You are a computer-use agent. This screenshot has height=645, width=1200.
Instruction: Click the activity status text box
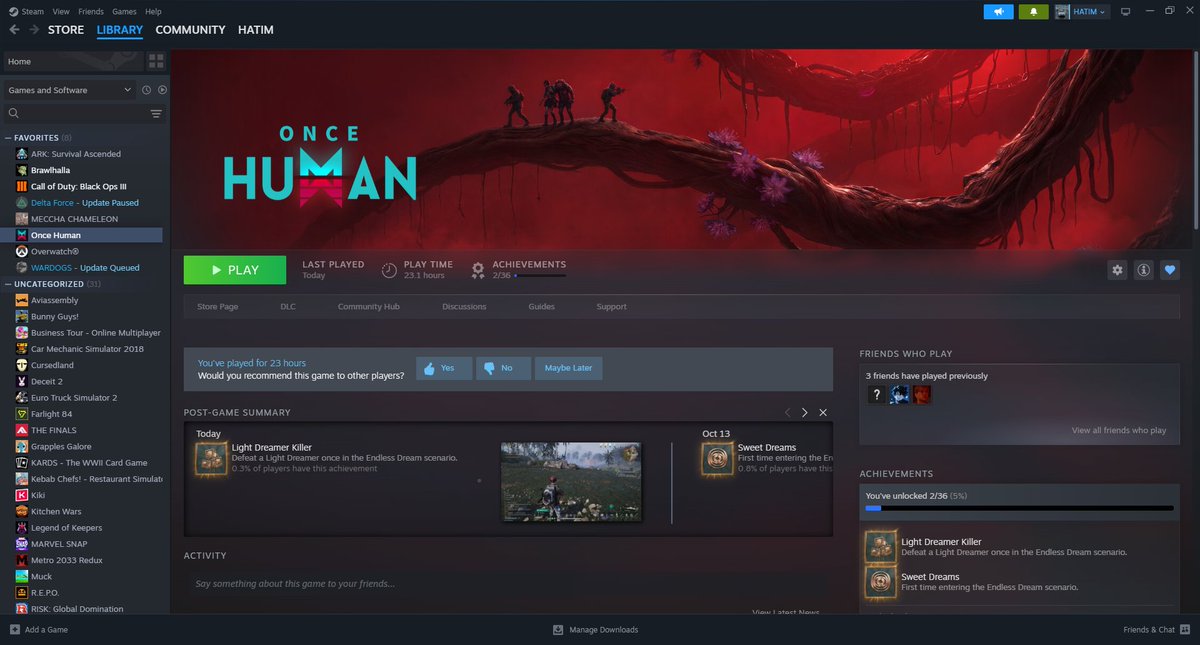pyautogui.click(x=508, y=584)
